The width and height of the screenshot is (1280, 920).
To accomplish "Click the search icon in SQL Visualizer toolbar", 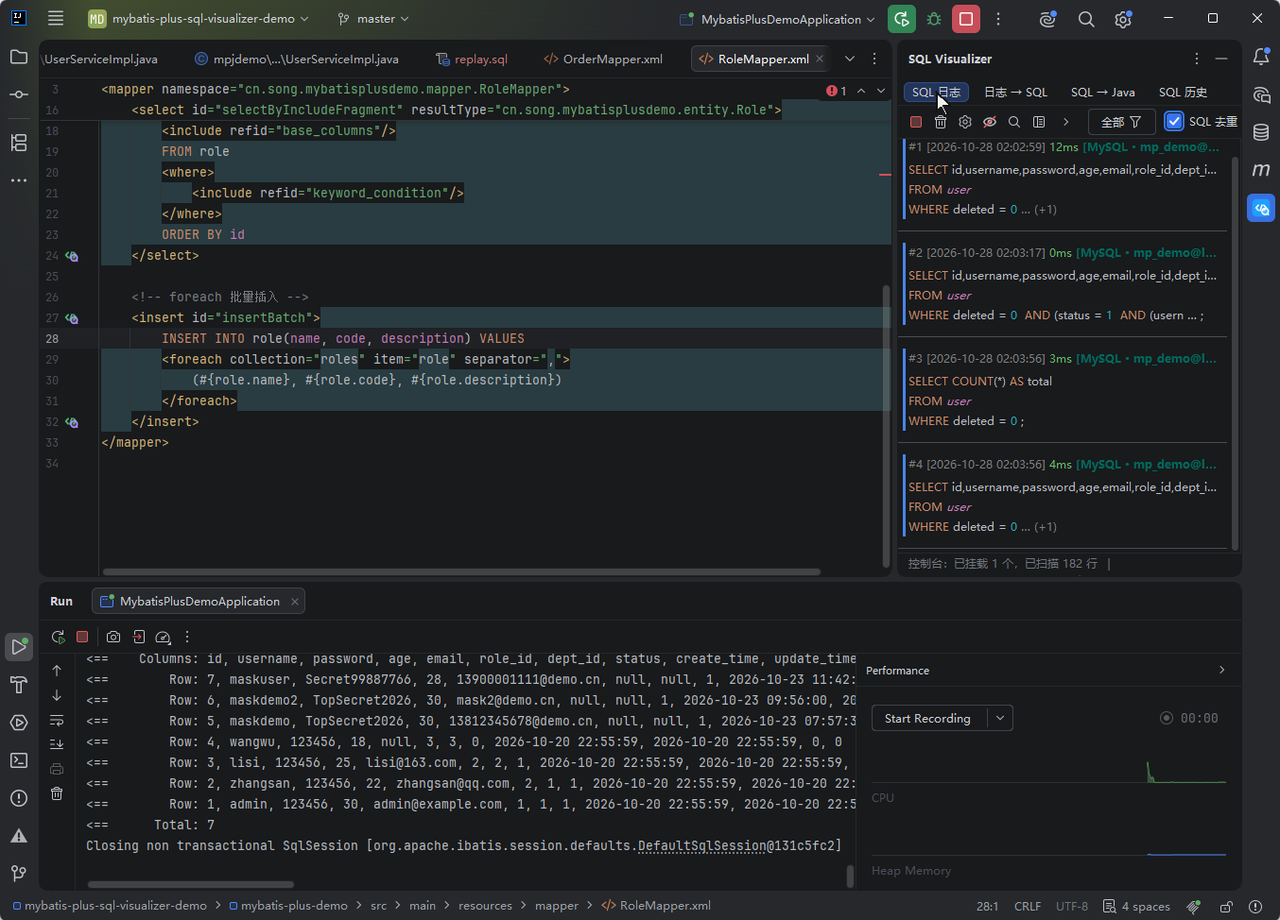I will pyautogui.click(x=1014, y=122).
